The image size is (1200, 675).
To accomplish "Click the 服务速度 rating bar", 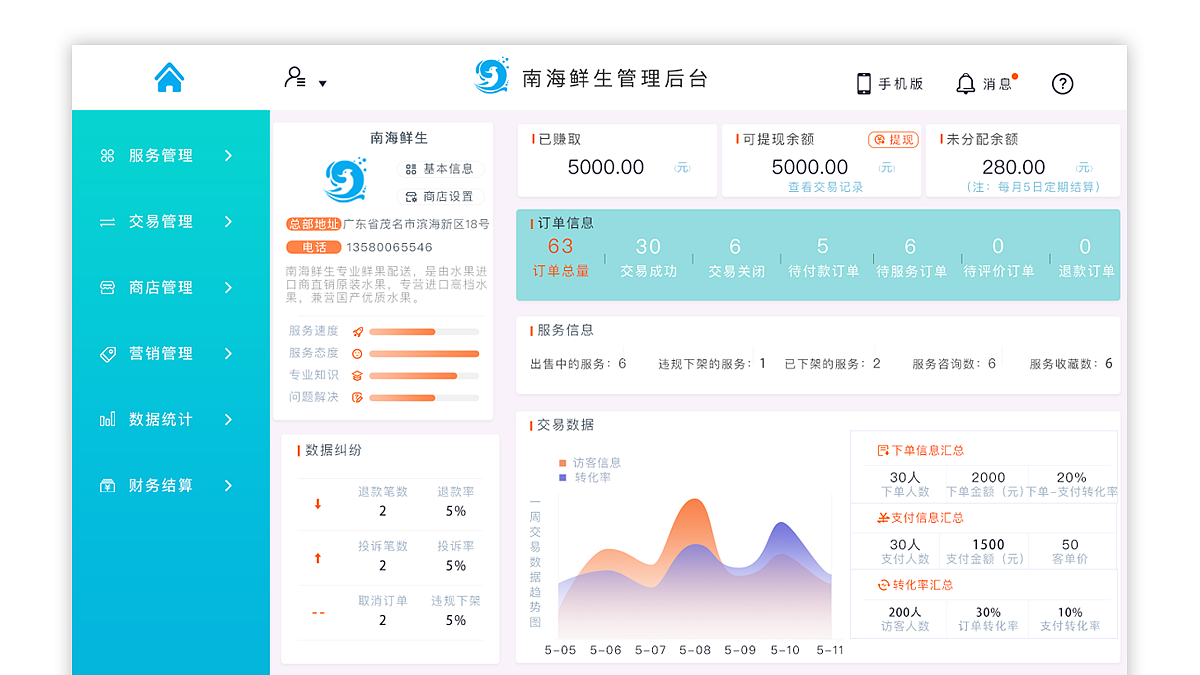I will (x=423, y=331).
